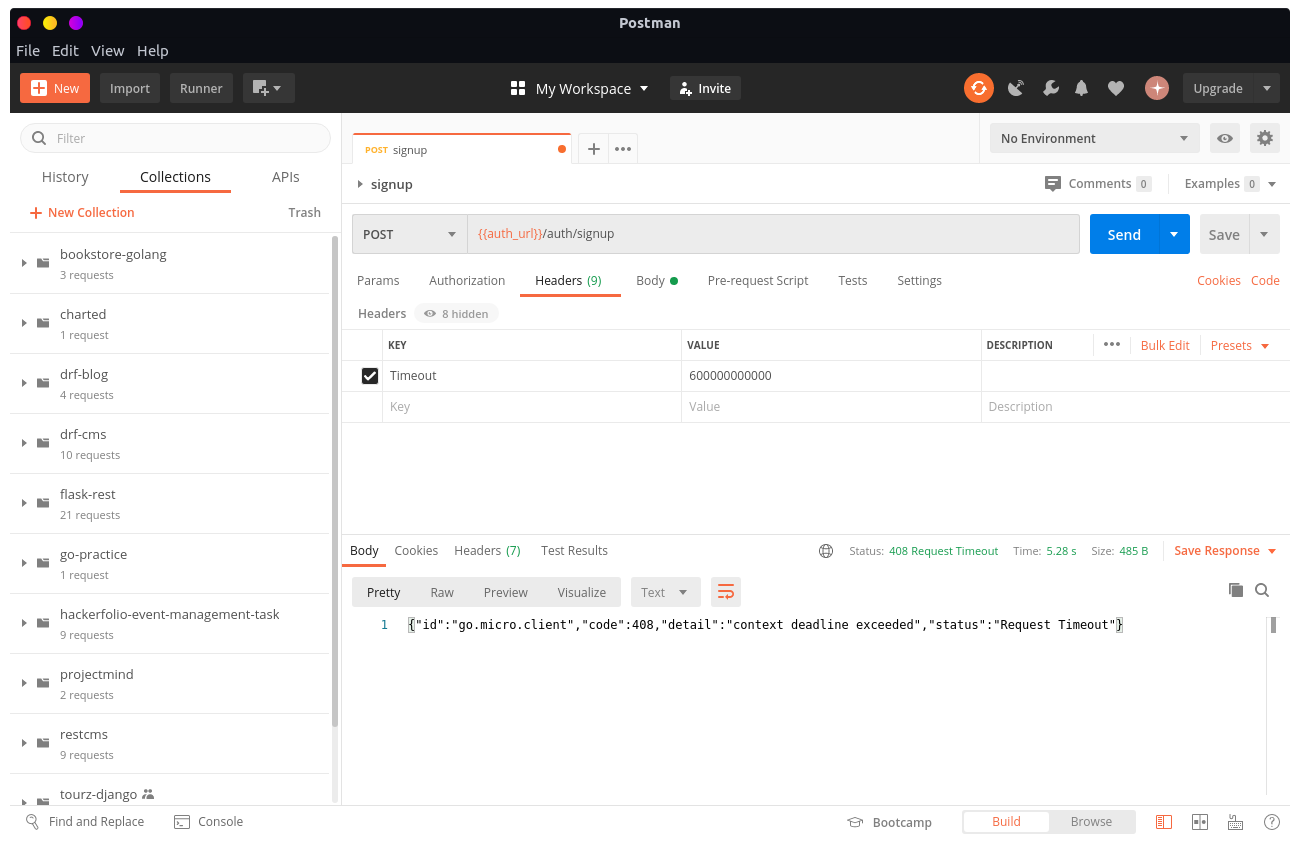Screen dimensions: 1300x848
Task: Select the Raw response view
Action: click(442, 592)
